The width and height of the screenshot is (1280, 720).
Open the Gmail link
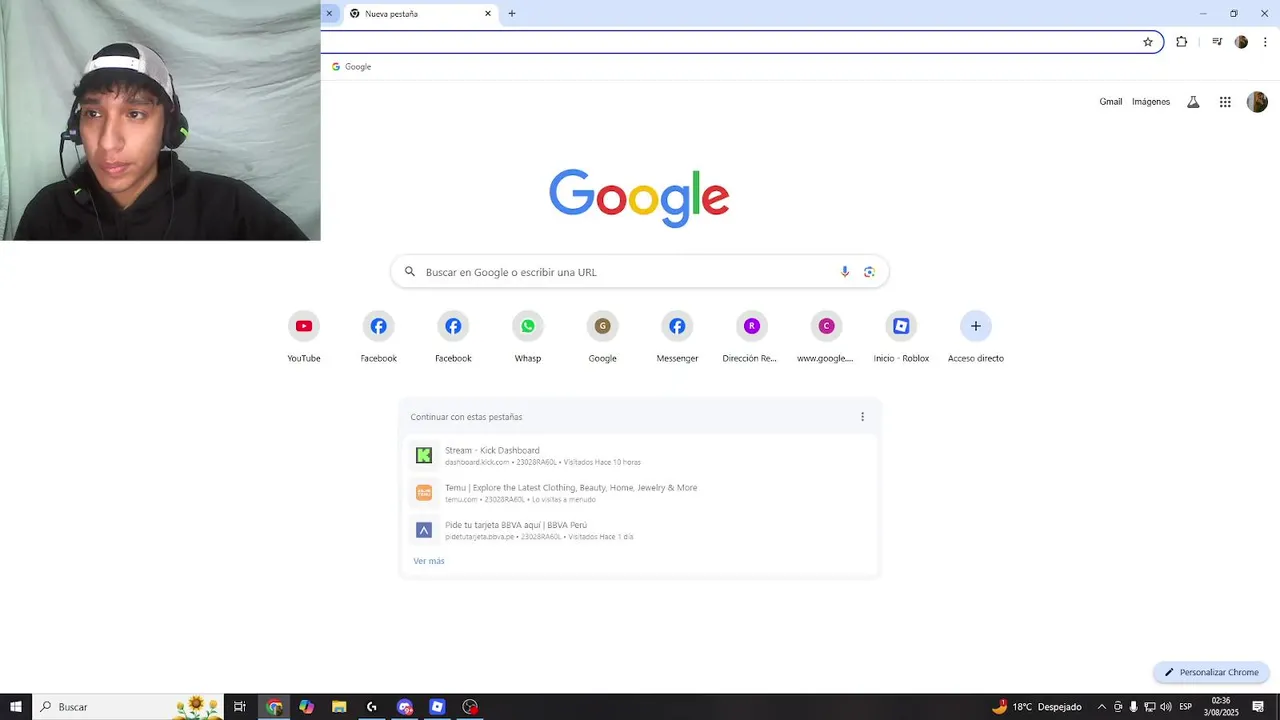(x=1111, y=102)
